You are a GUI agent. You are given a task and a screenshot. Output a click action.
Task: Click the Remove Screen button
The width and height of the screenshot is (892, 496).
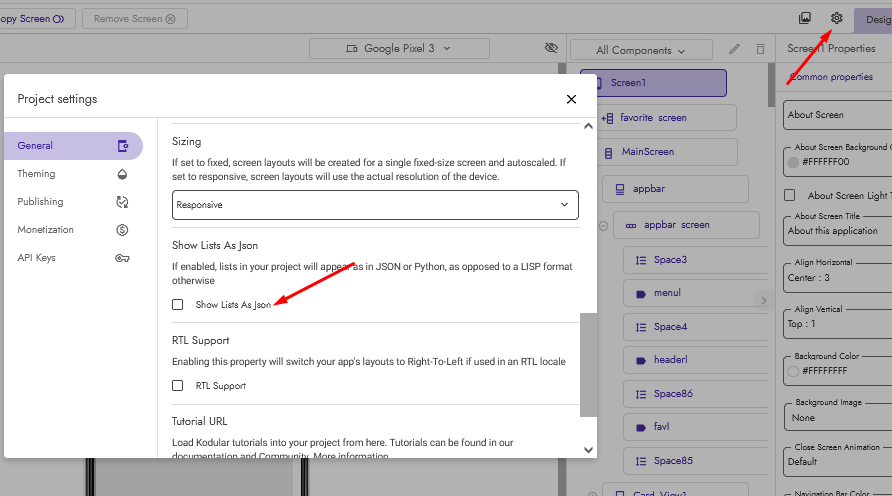pos(134,18)
